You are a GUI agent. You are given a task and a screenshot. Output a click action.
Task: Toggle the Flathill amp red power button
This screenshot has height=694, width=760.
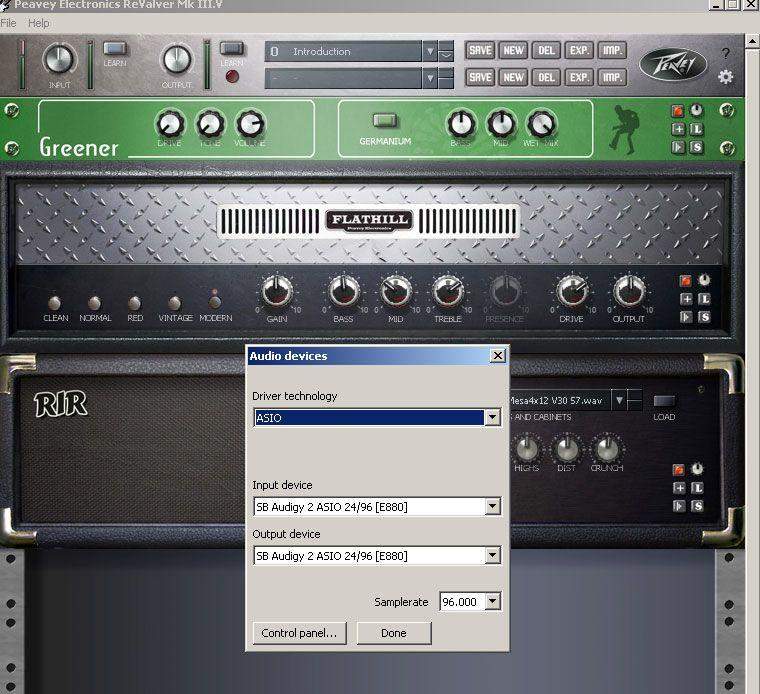click(686, 281)
